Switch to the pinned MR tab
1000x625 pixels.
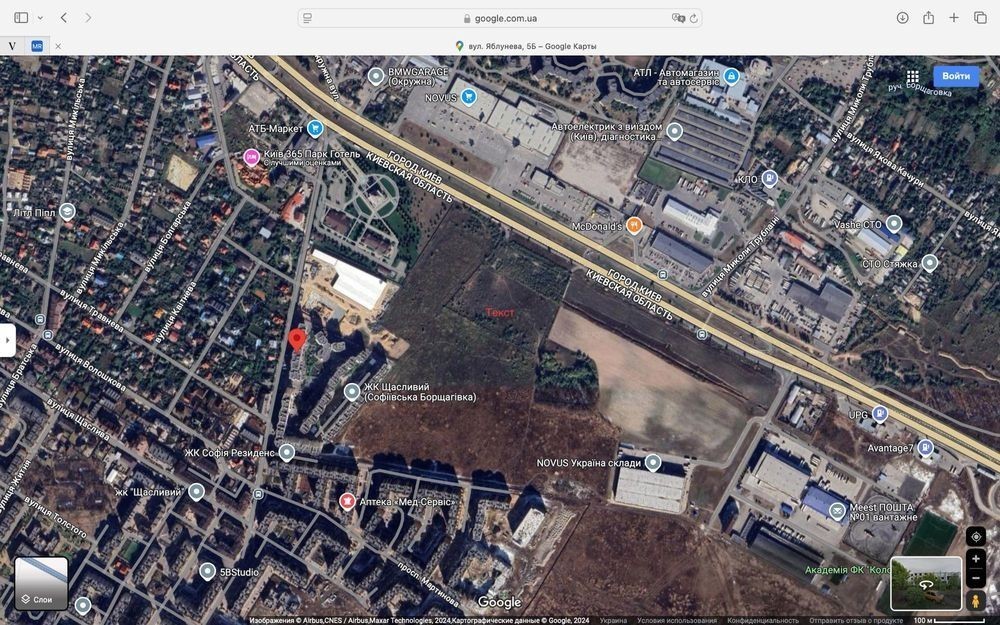coord(37,46)
